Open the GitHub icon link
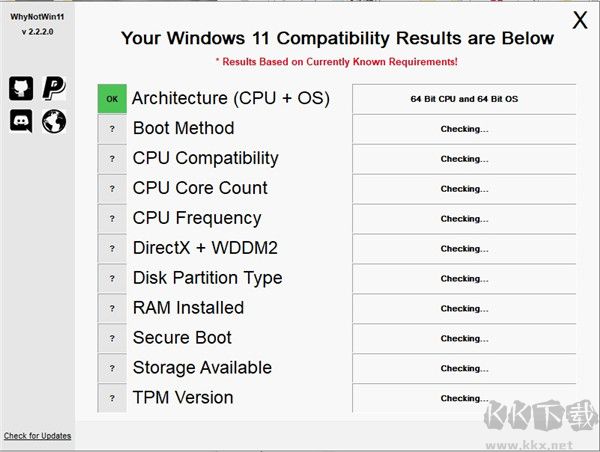The width and height of the screenshot is (600, 452). click(x=21, y=88)
